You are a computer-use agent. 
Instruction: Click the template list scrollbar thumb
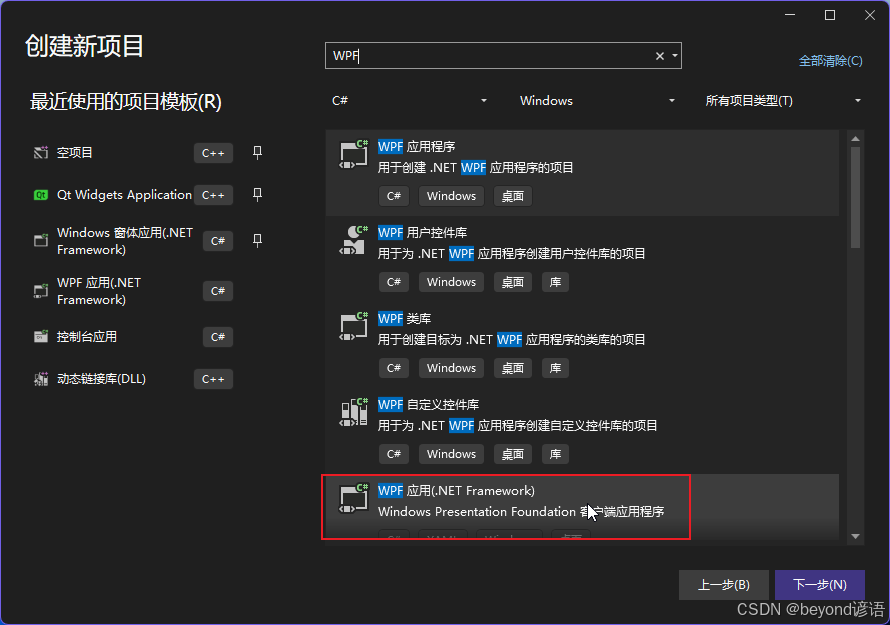(855, 198)
